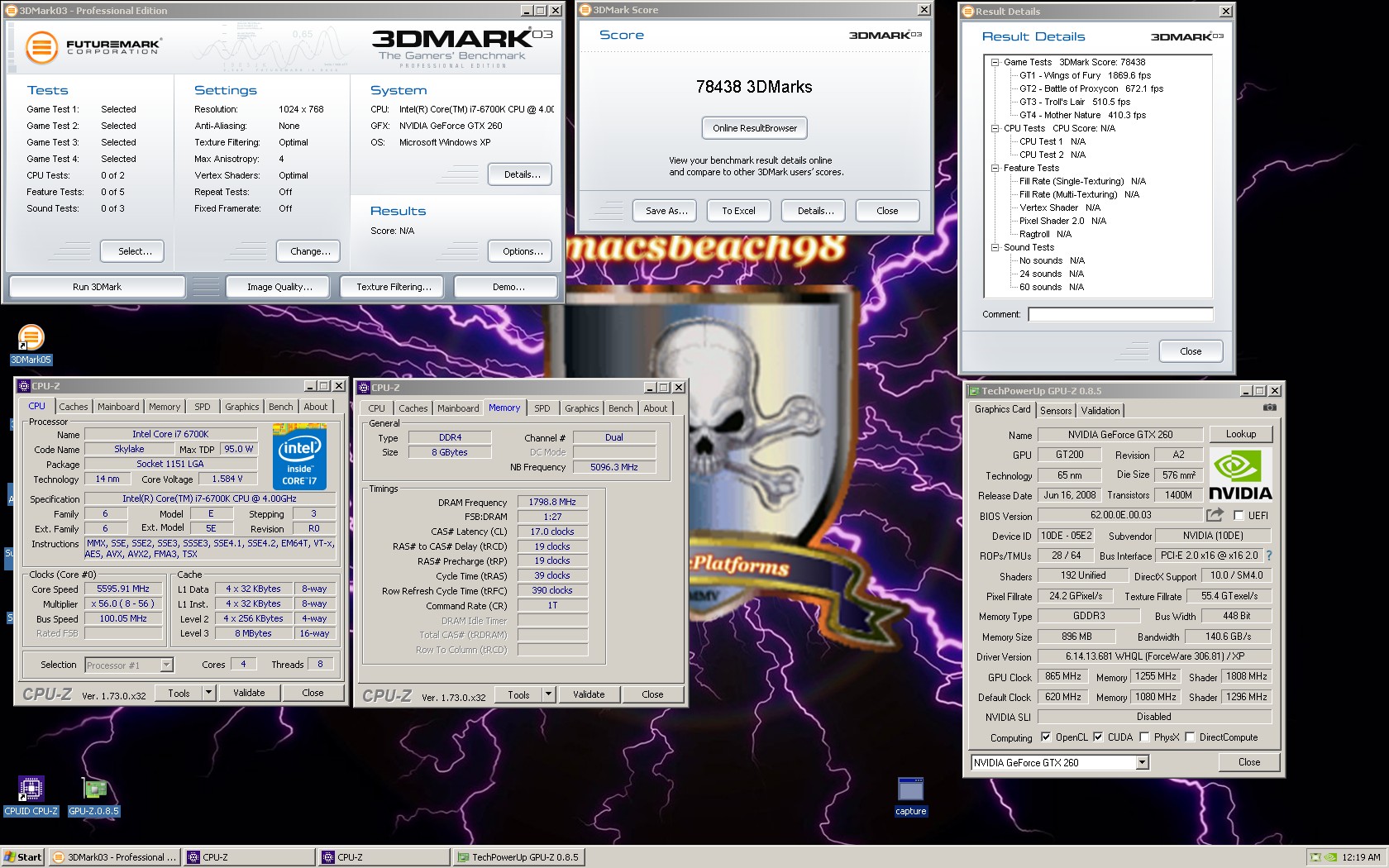Open the CPUID CPU-Z desktop icon
This screenshot has width=1389, height=868.
click(x=31, y=797)
